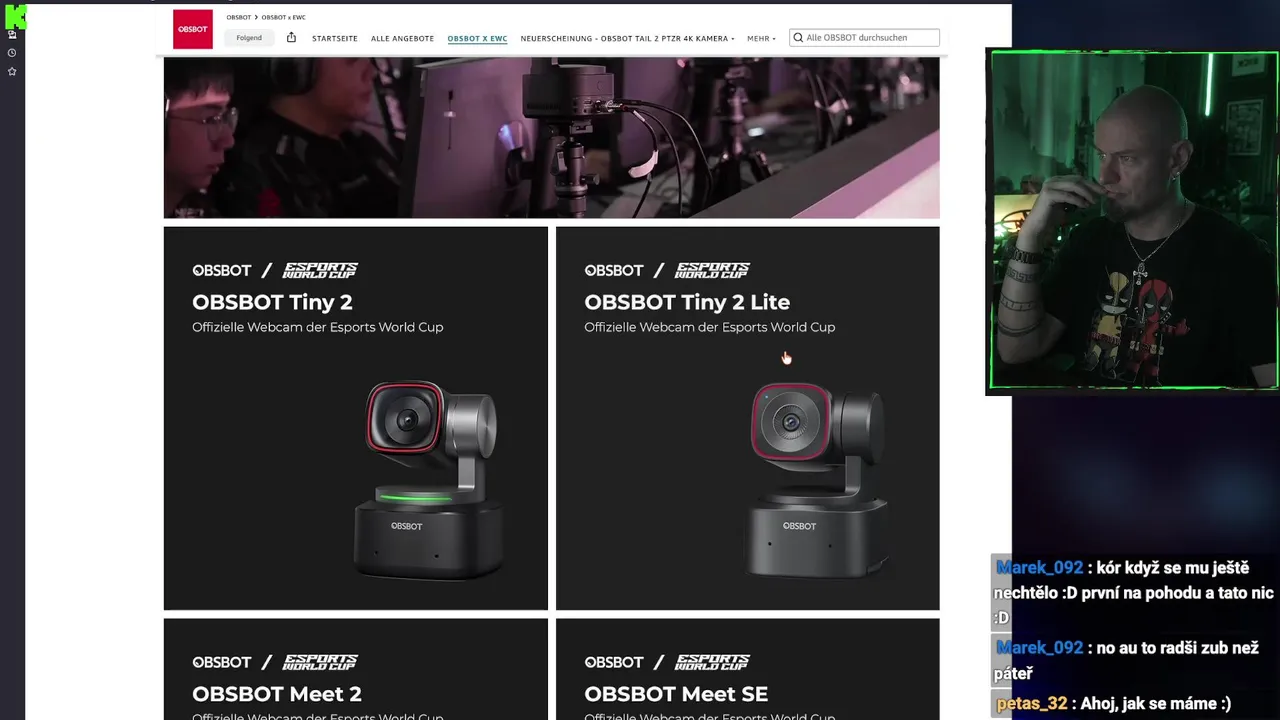Expand the MEHR dropdown menu

(761, 38)
